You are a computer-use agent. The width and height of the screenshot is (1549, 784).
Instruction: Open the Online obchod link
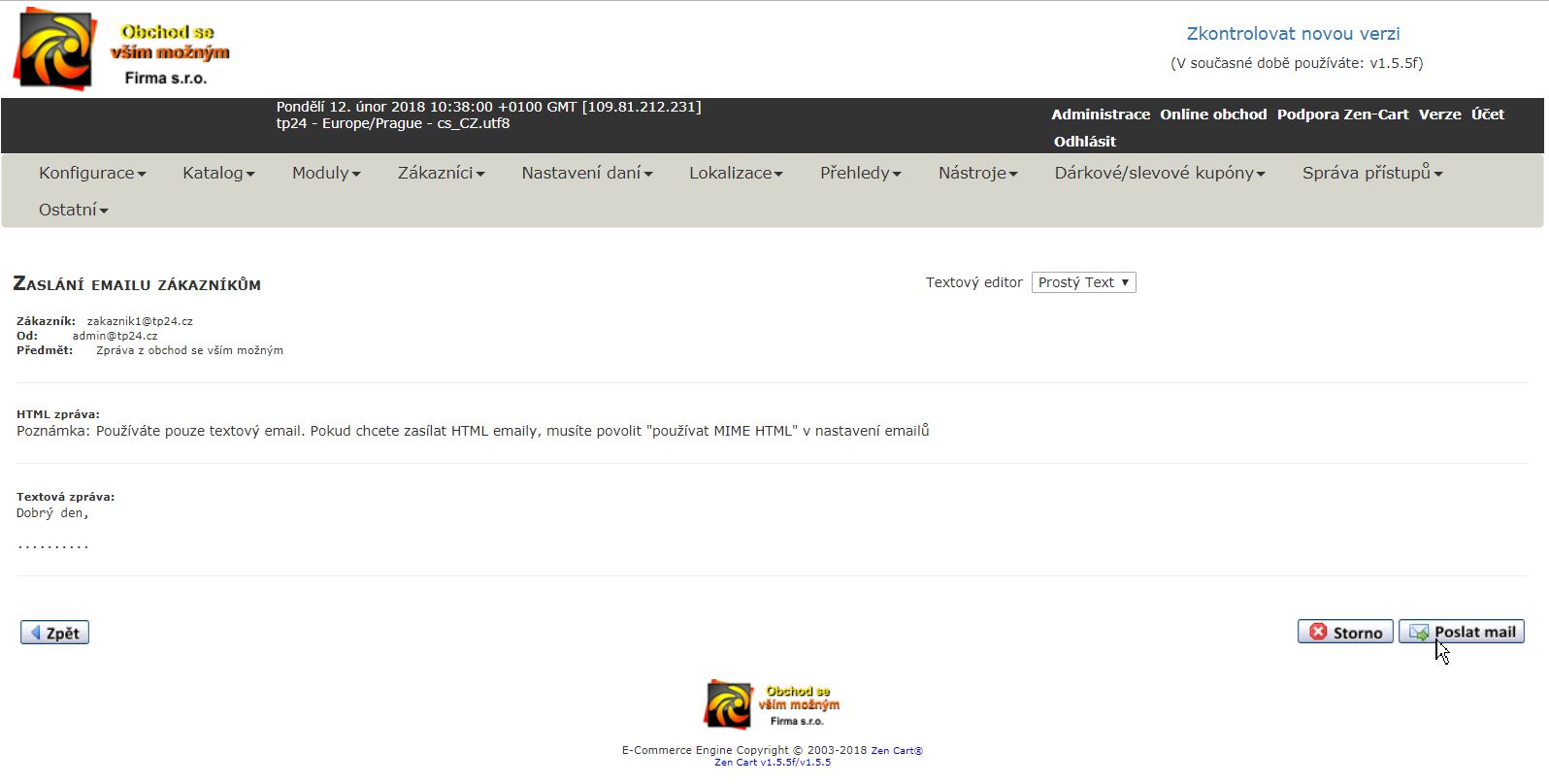[x=1213, y=114]
